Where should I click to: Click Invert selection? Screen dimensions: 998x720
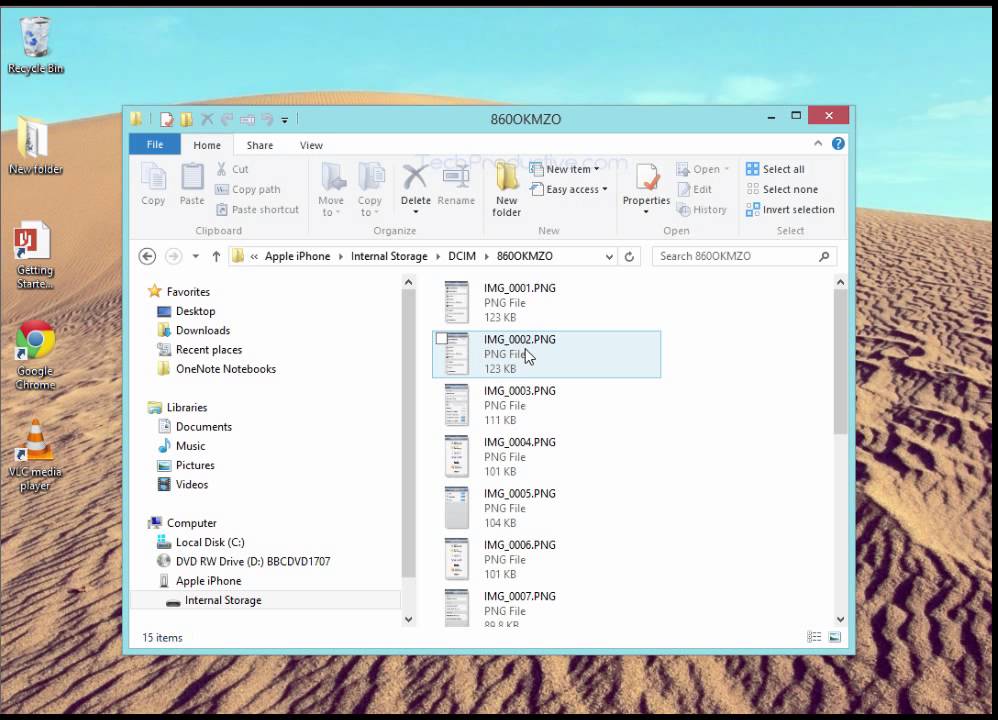click(x=790, y=209)
